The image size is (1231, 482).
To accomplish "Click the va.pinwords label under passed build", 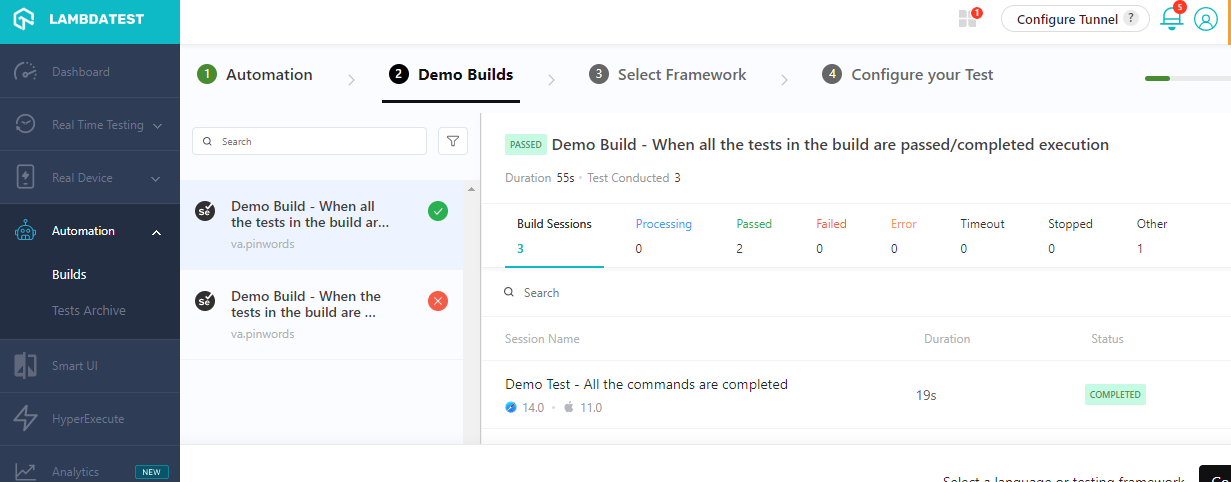I will [263, 243].
